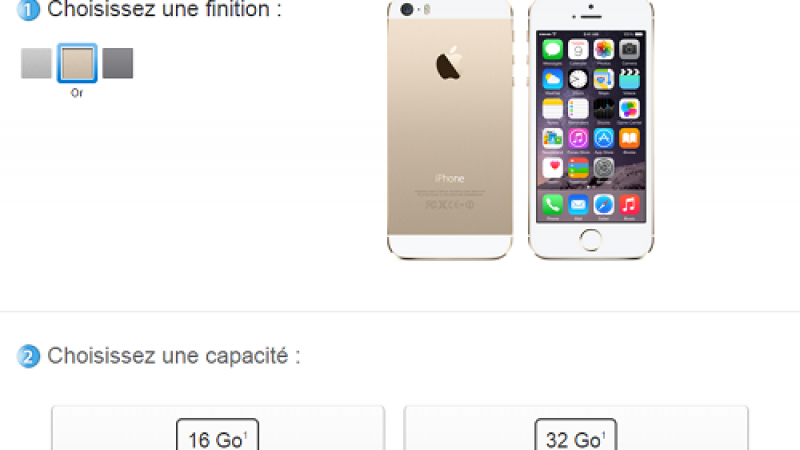800x450 pixels.
Task: Click the Mail envelope icon in dock
Action: pos(578,205)
